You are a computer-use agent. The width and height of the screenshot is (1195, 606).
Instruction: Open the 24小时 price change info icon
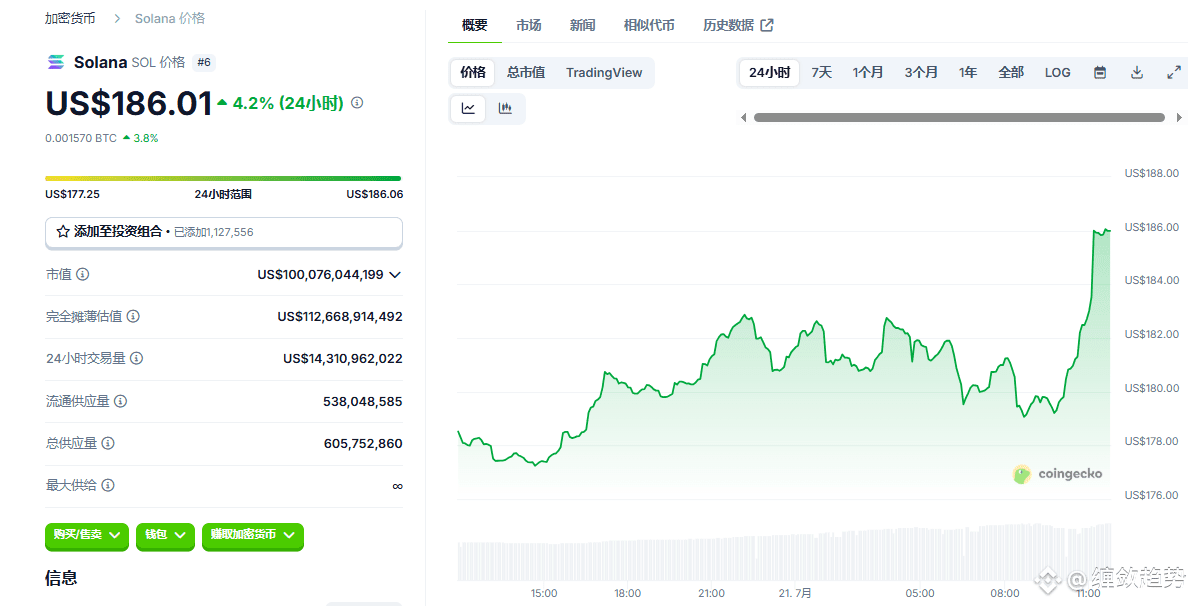coord(357,102)
